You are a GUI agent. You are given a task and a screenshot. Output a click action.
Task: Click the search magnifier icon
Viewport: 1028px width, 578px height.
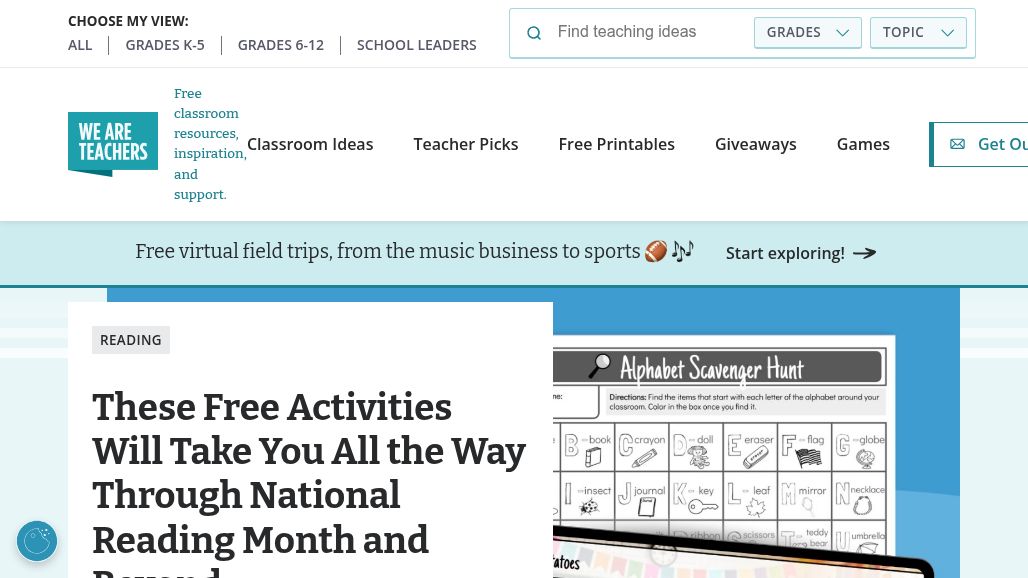534,33
